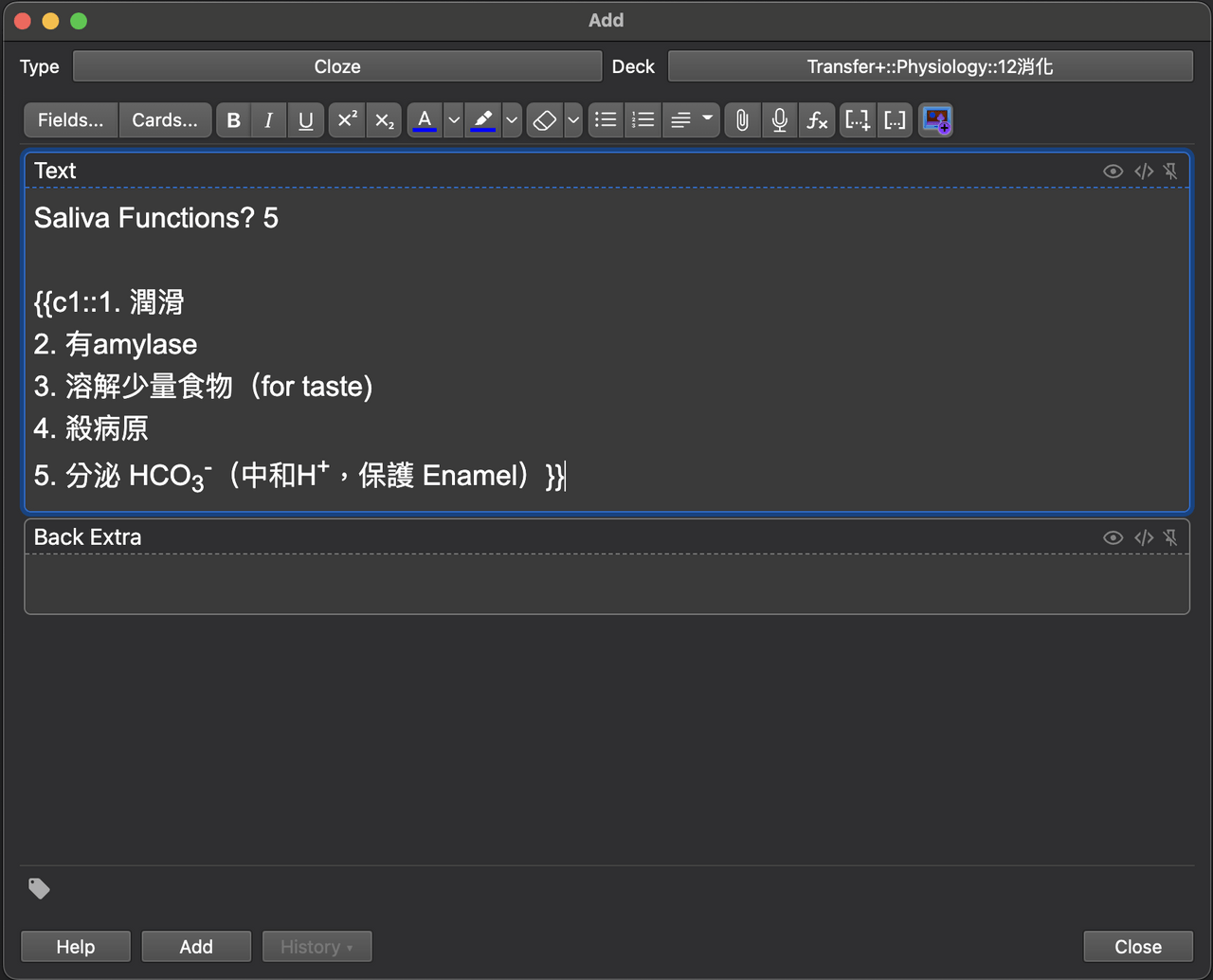Viewport: 1213px width, 980px height.
Task: Toggle HTML editor in Back Extra
Action: tap(1144, 537)
